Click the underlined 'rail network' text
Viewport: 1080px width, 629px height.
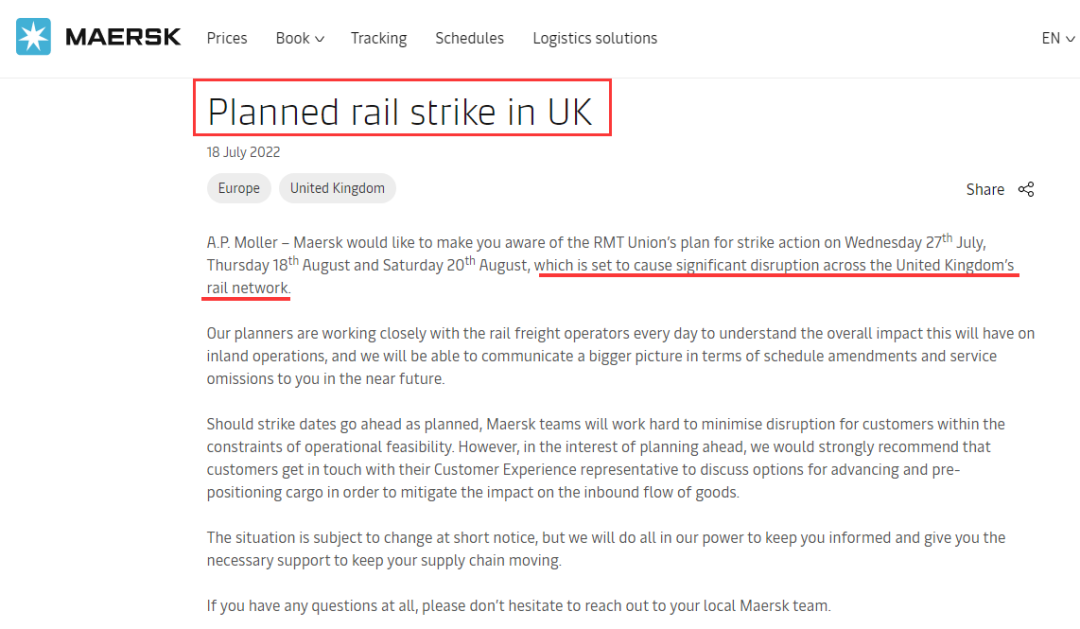[x=248, y=288]
